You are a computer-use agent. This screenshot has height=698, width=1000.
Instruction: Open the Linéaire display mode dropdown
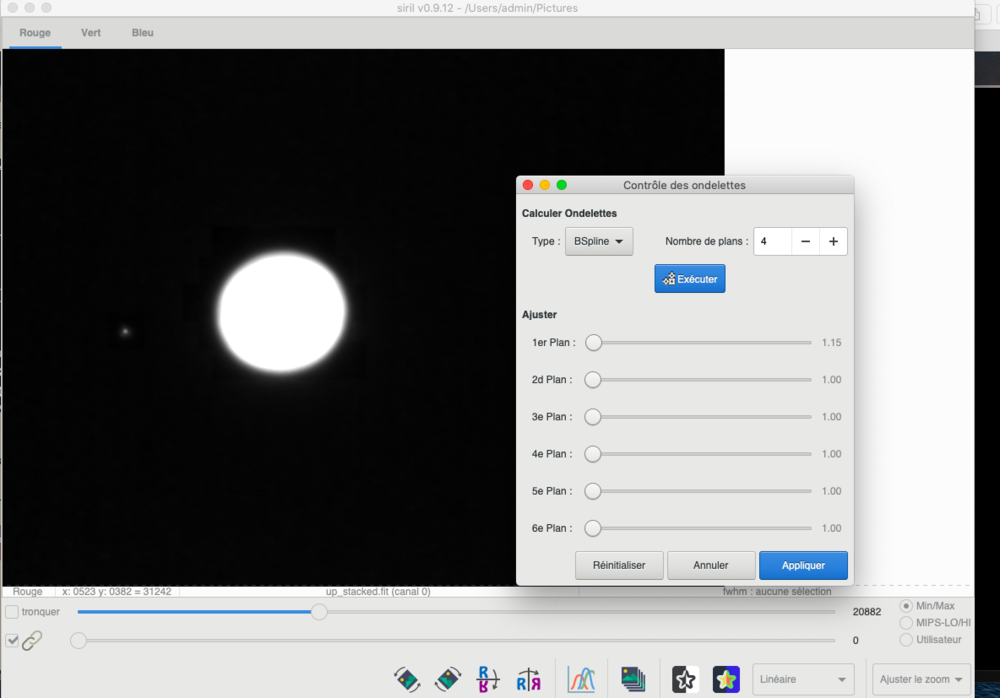803,679
